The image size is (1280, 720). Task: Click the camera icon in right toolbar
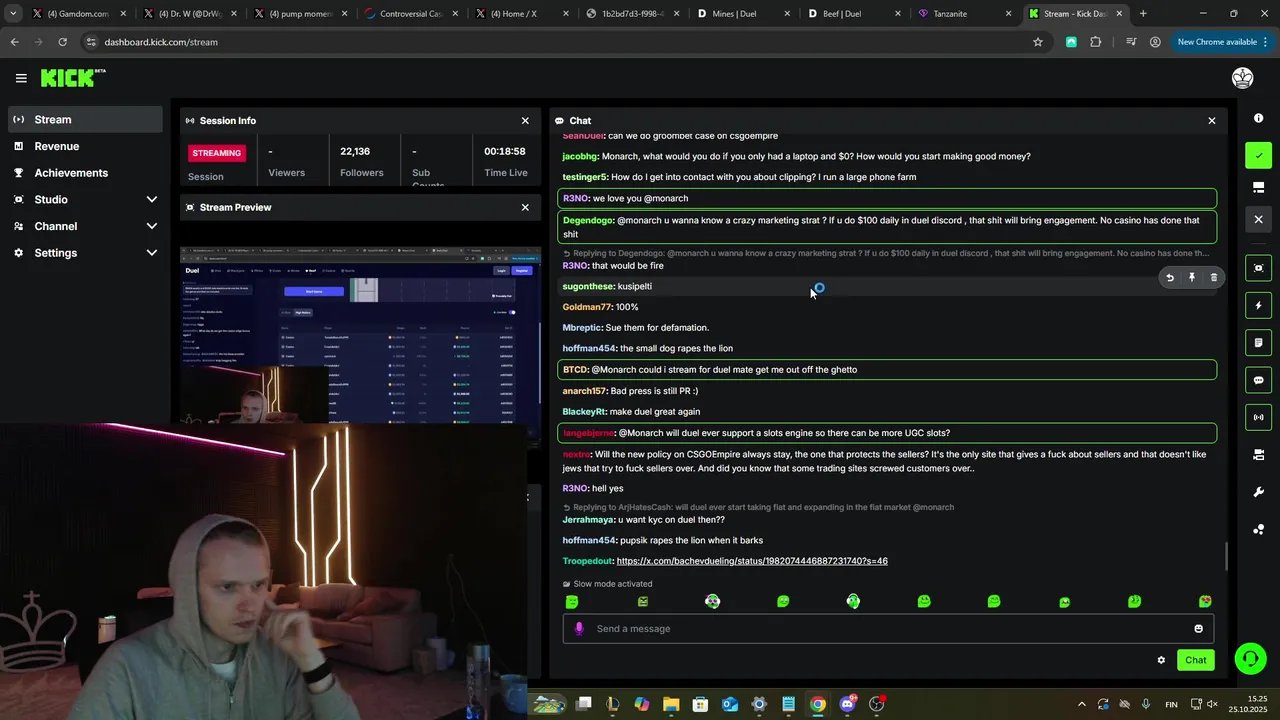click(x=1258, y=455)
